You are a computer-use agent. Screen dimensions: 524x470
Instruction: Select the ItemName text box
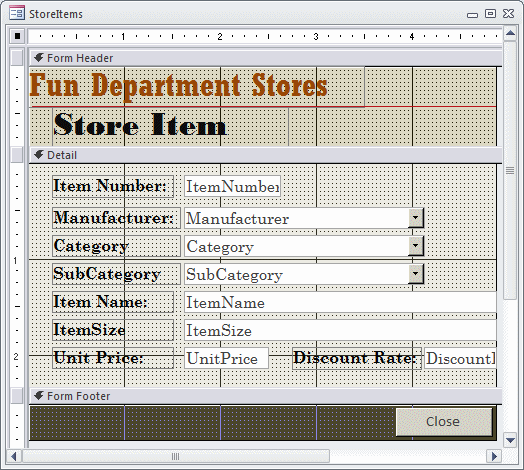click(x=340, y=302)
